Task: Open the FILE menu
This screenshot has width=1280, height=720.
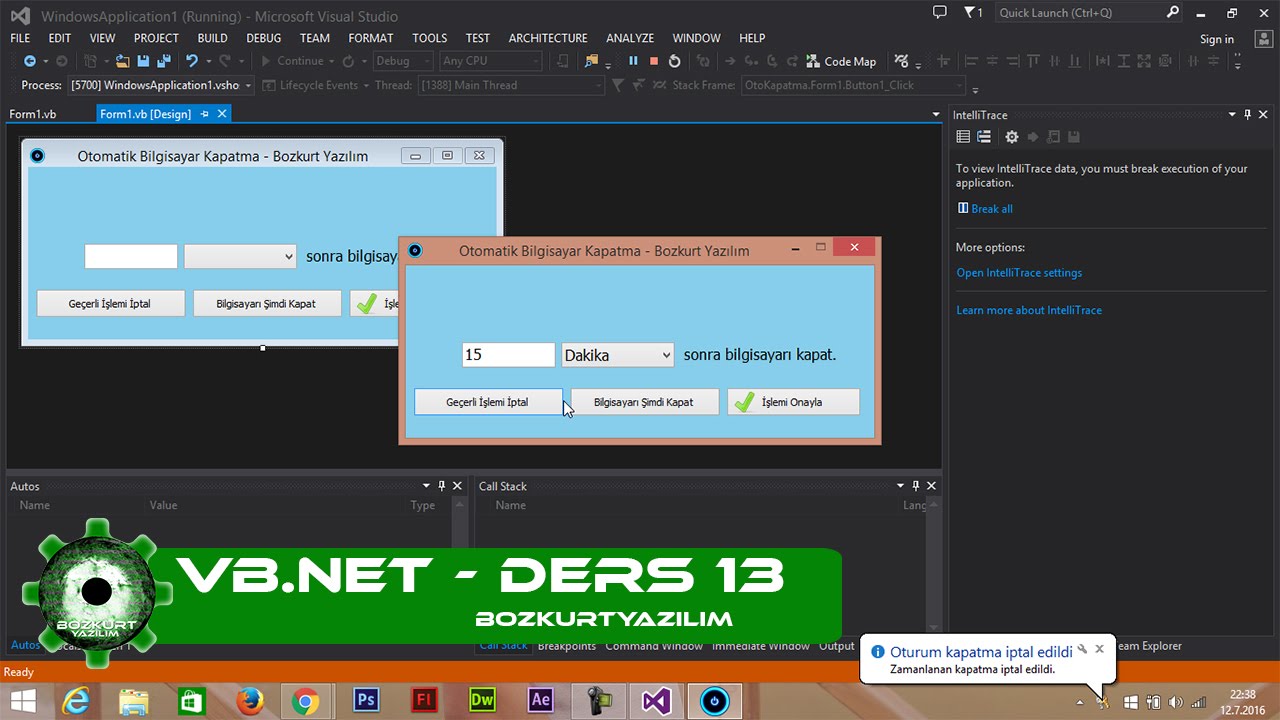Action: [20, 38]
